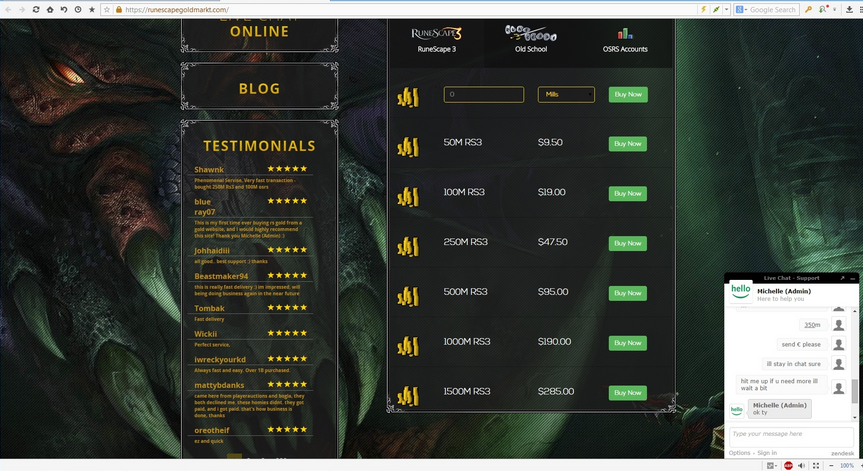Click Buy Now for 500M RS3

click(x=628, y=293)
